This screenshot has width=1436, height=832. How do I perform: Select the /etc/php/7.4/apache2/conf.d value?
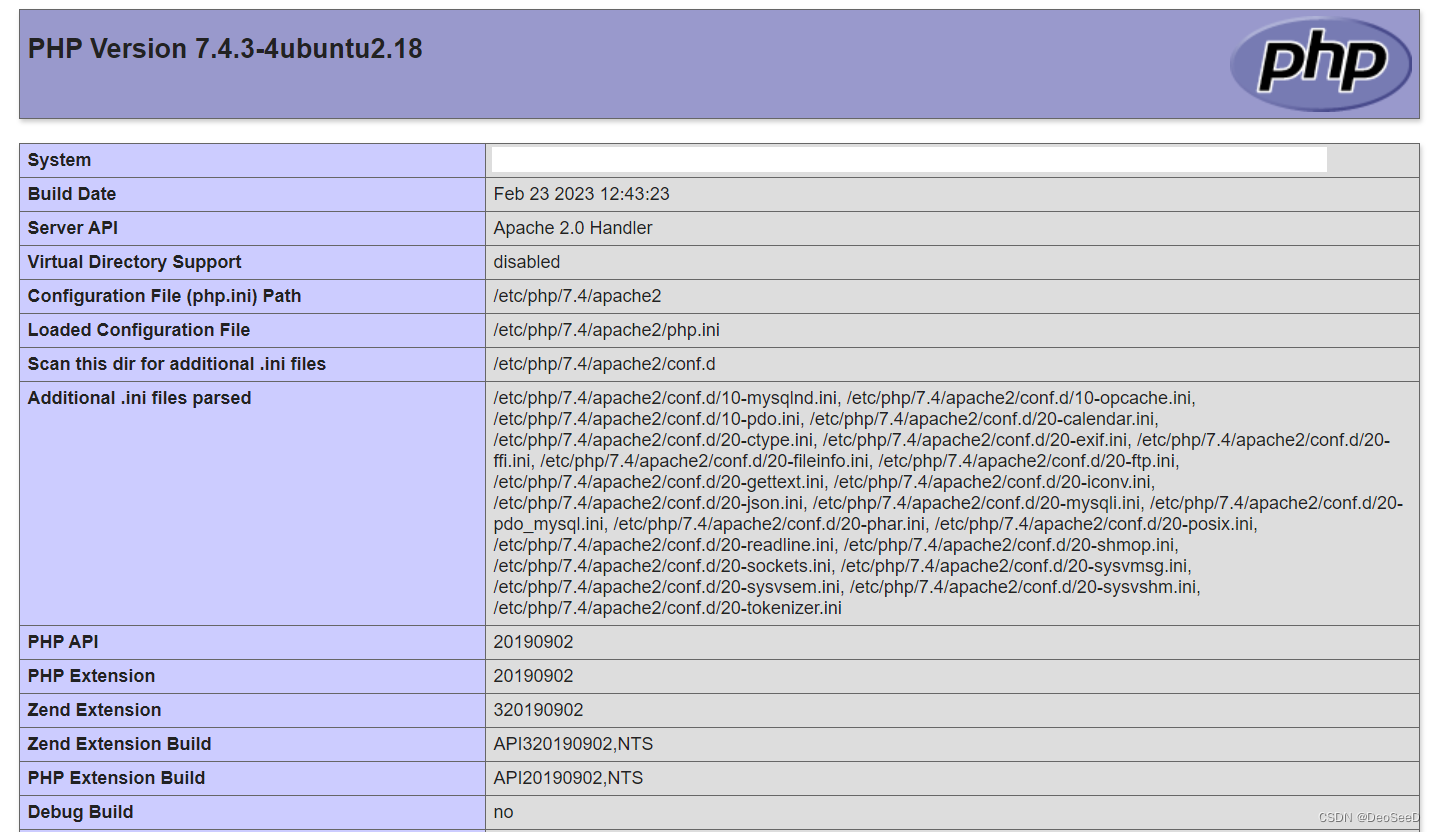click(x=604, y=364)
